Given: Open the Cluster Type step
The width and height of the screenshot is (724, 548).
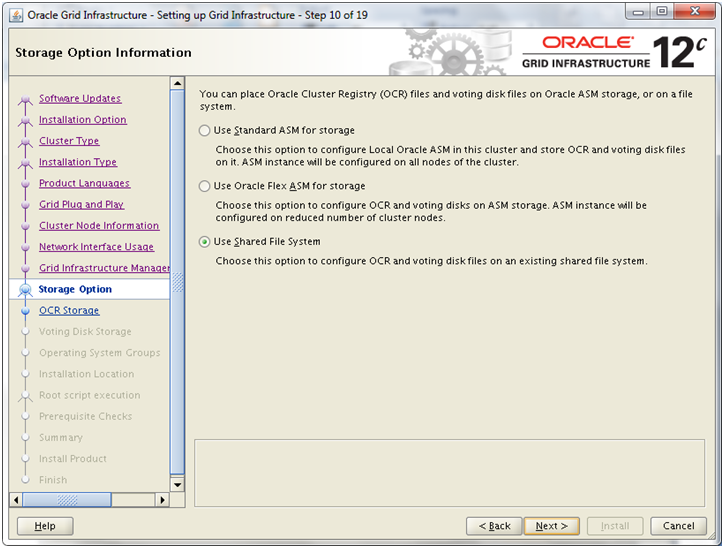Looking at the screenshot, I should [x=69, y=141].
